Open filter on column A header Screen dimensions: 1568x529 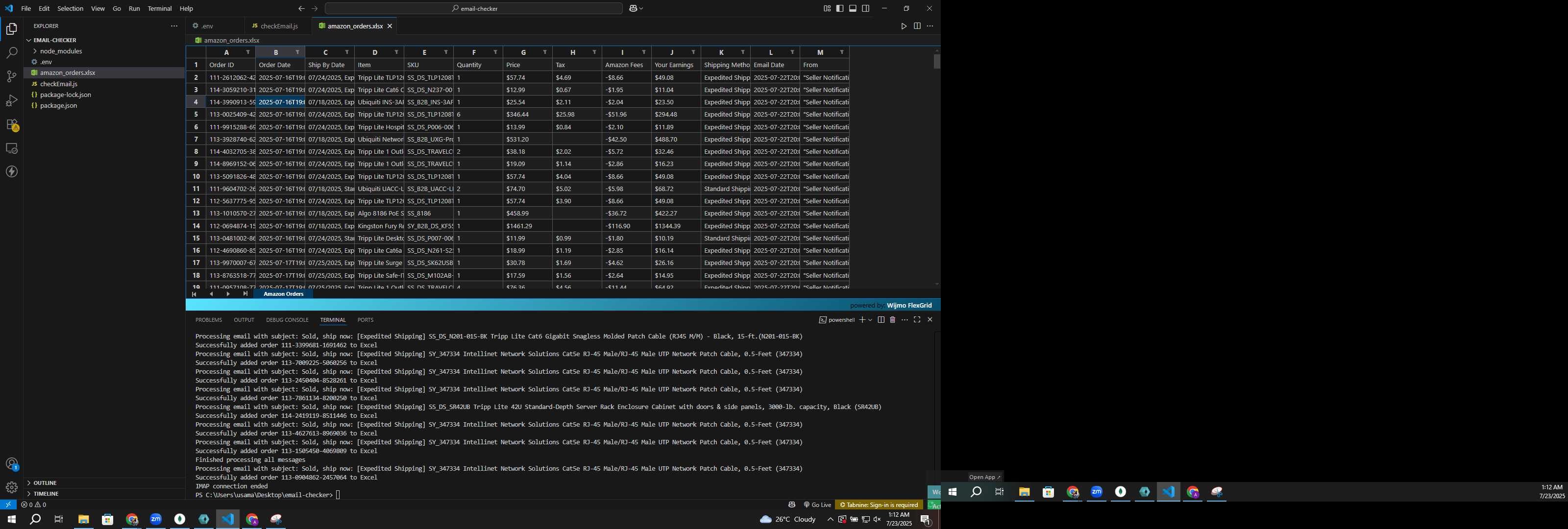click(x=248, y=52)
